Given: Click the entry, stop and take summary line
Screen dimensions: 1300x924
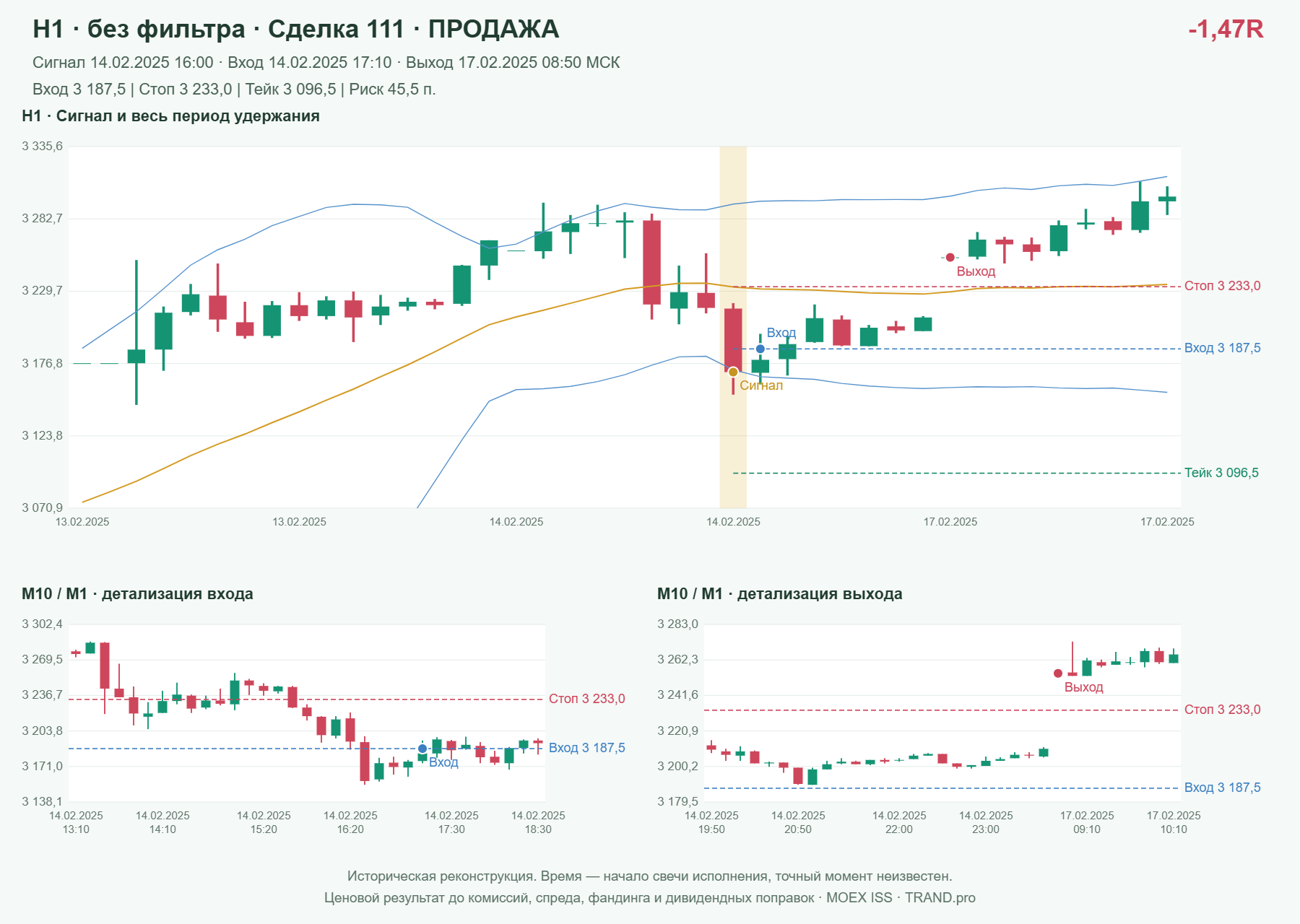Looking at the screenshot, I should 234,90.
